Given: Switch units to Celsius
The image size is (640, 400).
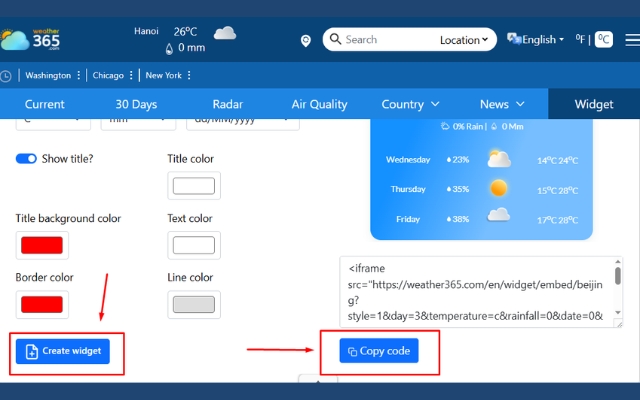Looking at the screenshot, I should [x=604, y=39].
